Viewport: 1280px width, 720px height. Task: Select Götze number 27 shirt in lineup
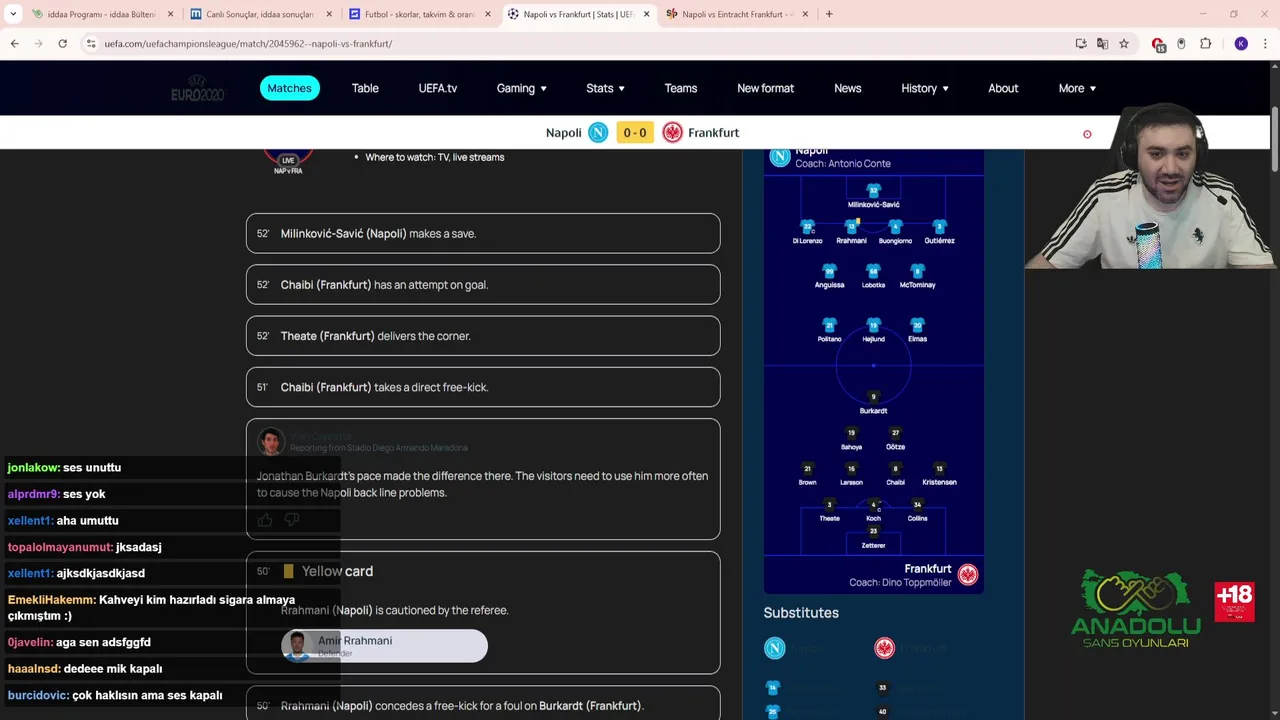(895, 433)
